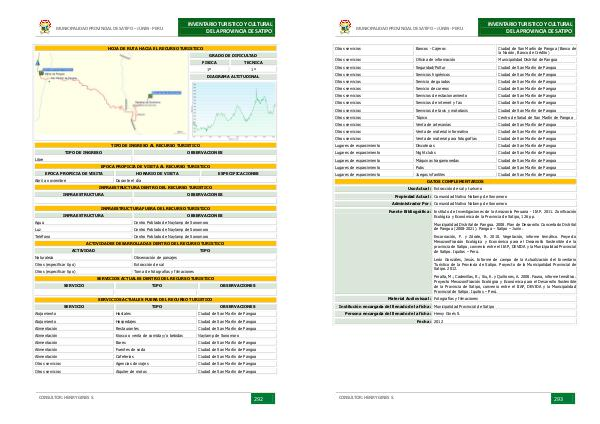Click the 'Propiedad Actual:' label

point(412,196)
